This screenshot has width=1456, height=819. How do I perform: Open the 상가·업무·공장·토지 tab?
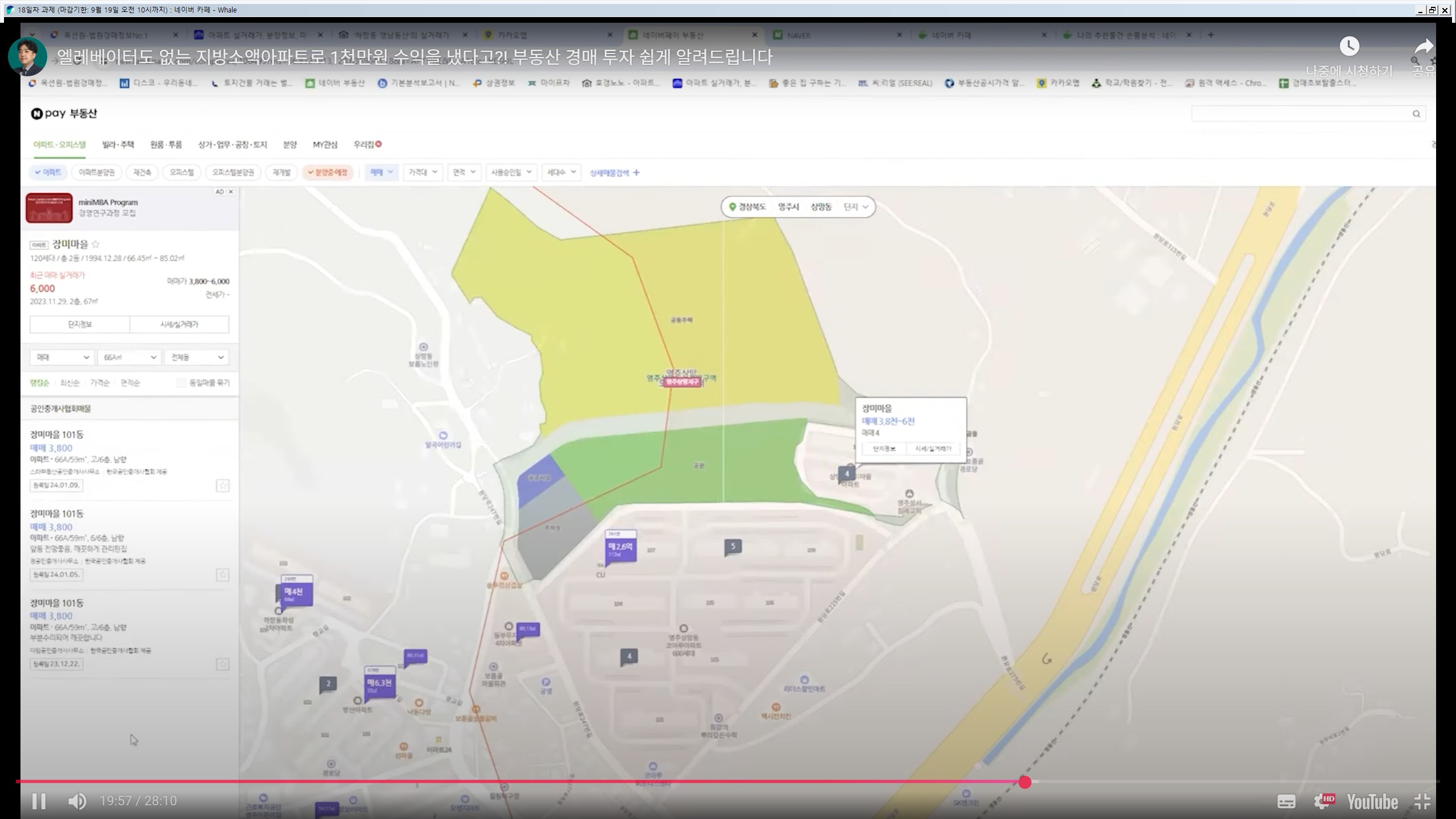[x=232, y=144]
